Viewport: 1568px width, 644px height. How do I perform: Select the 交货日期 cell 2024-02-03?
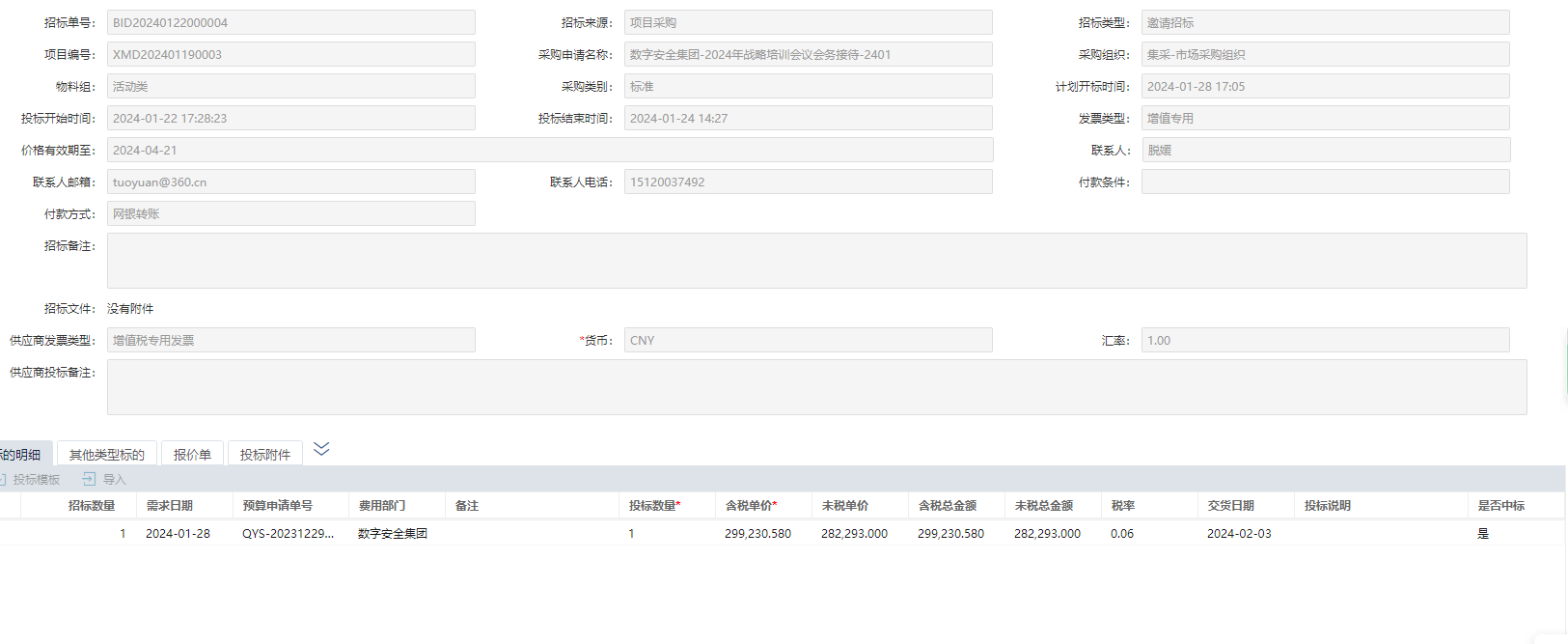point(1239,534)
